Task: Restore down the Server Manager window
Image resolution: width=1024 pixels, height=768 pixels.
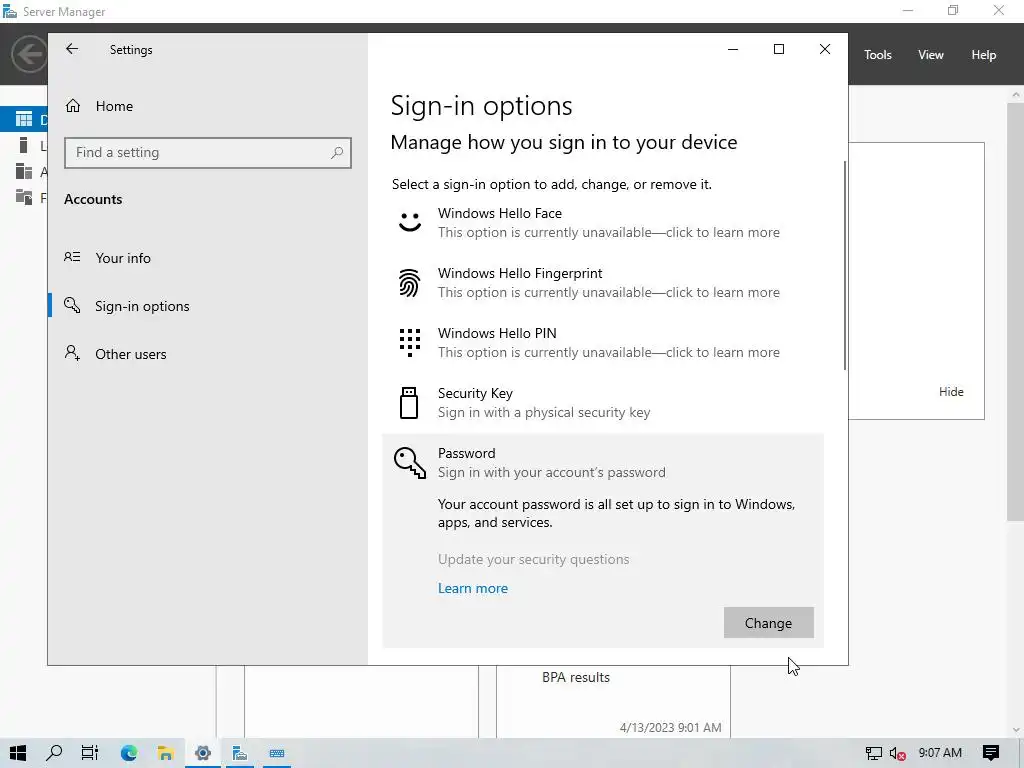Action: pyautogui.click(x=953, y=10)
